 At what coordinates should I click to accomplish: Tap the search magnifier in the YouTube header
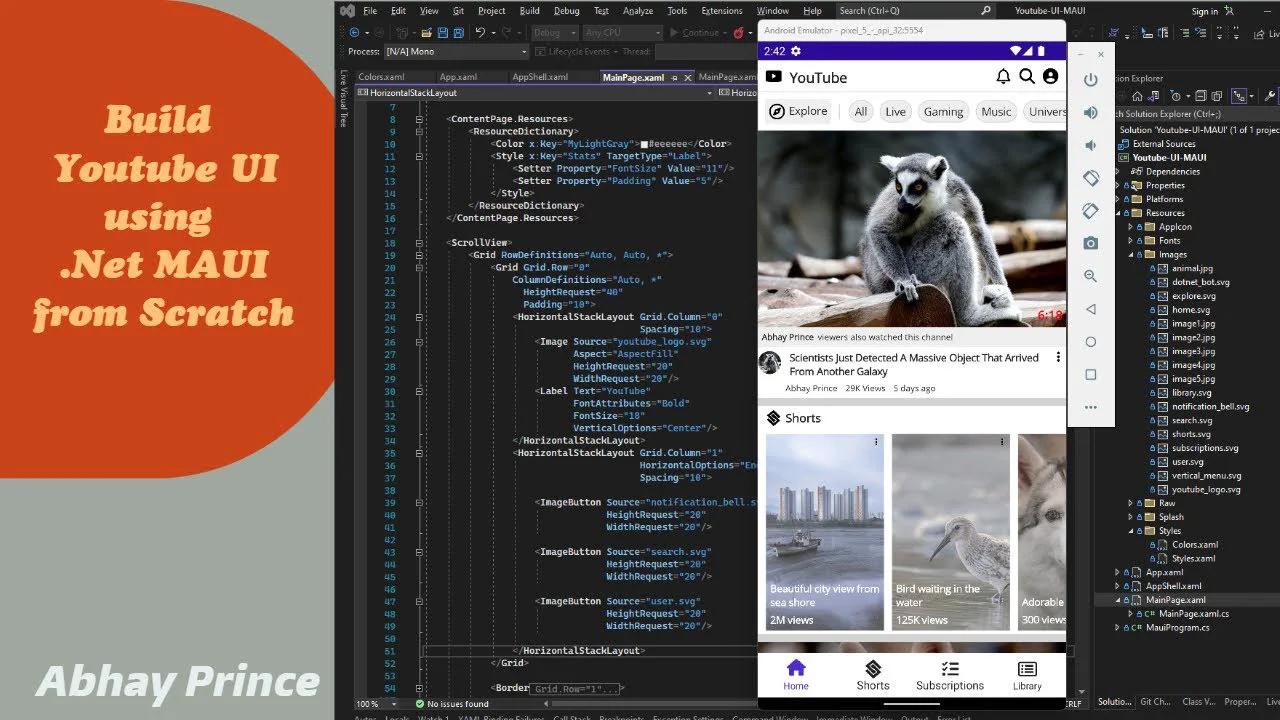pos(1027,76)
